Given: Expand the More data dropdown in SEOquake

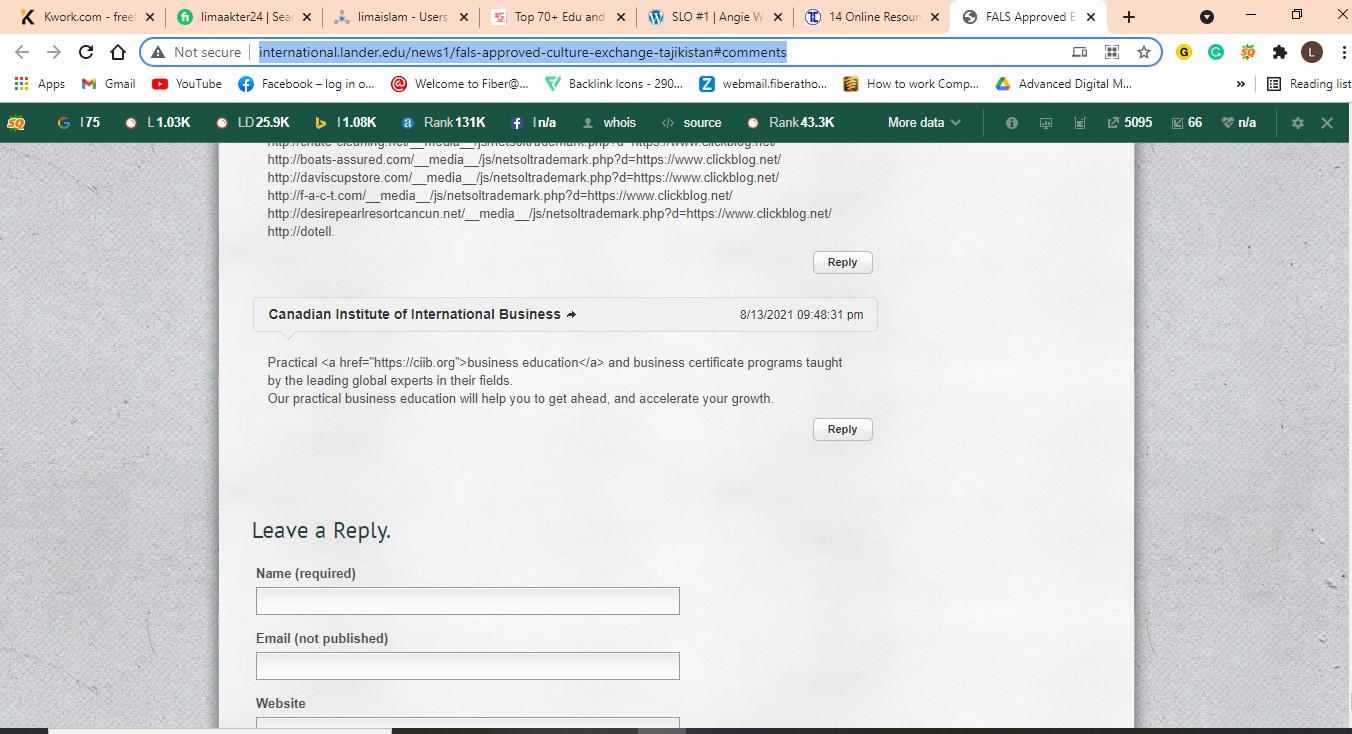Looking at the screenshot, I should point(920,122).
